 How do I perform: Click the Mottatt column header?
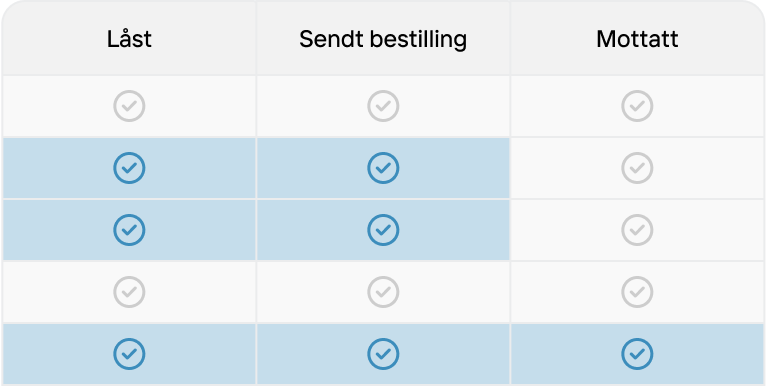point(637,39)
